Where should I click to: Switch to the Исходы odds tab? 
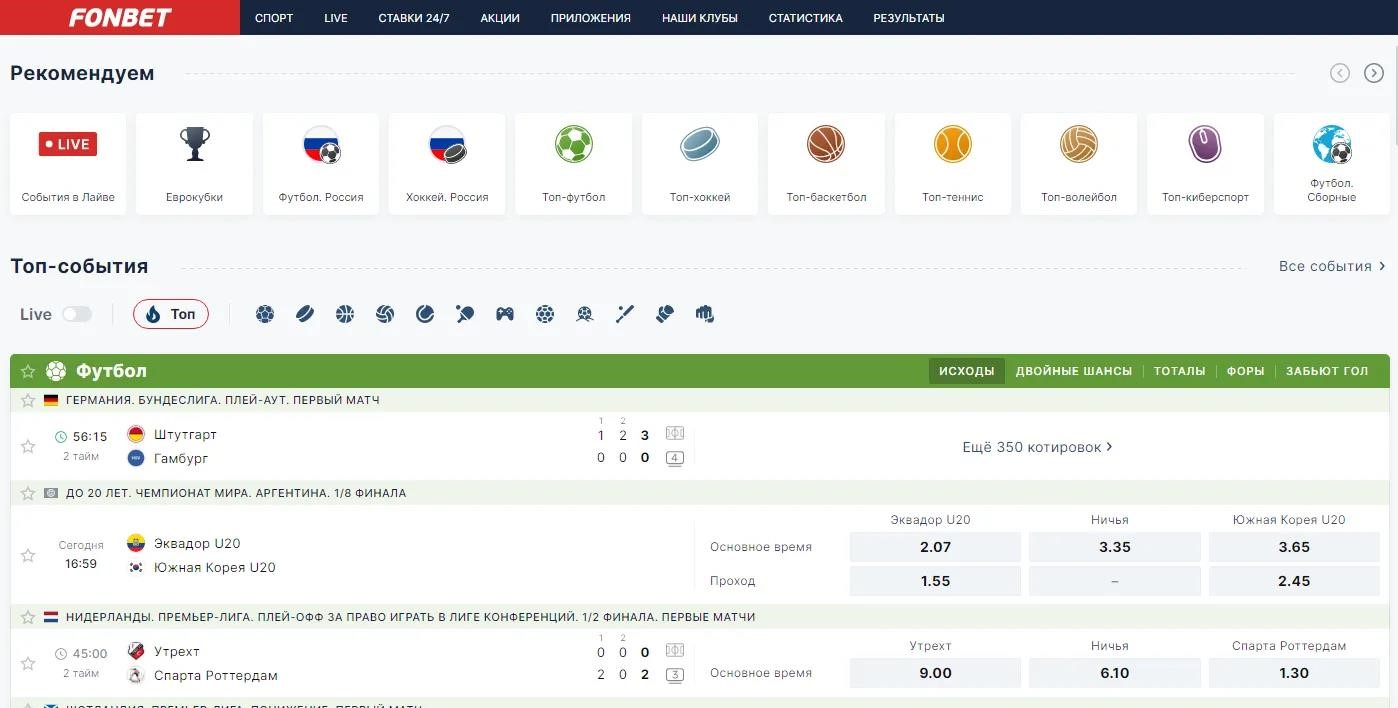(967, 371)
